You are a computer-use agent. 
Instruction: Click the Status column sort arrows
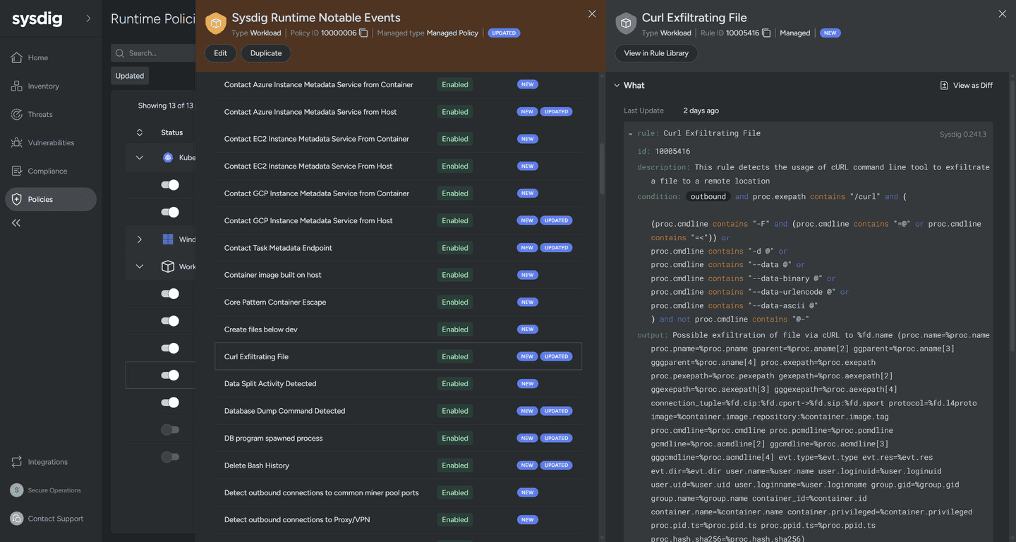point(139,132)
